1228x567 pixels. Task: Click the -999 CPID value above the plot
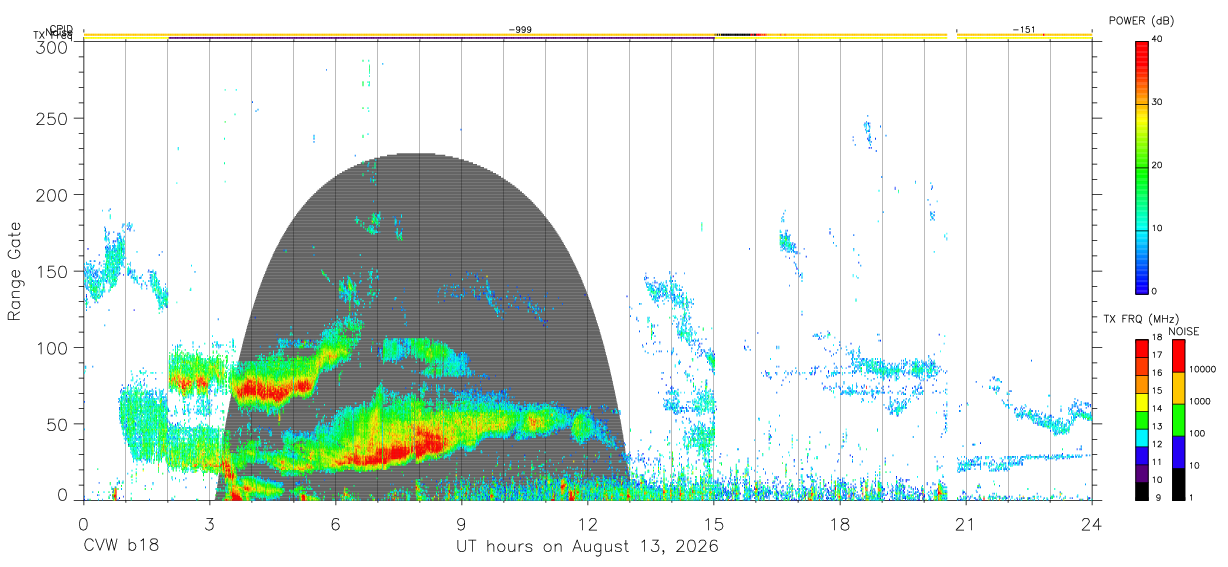tap(520, 30)
